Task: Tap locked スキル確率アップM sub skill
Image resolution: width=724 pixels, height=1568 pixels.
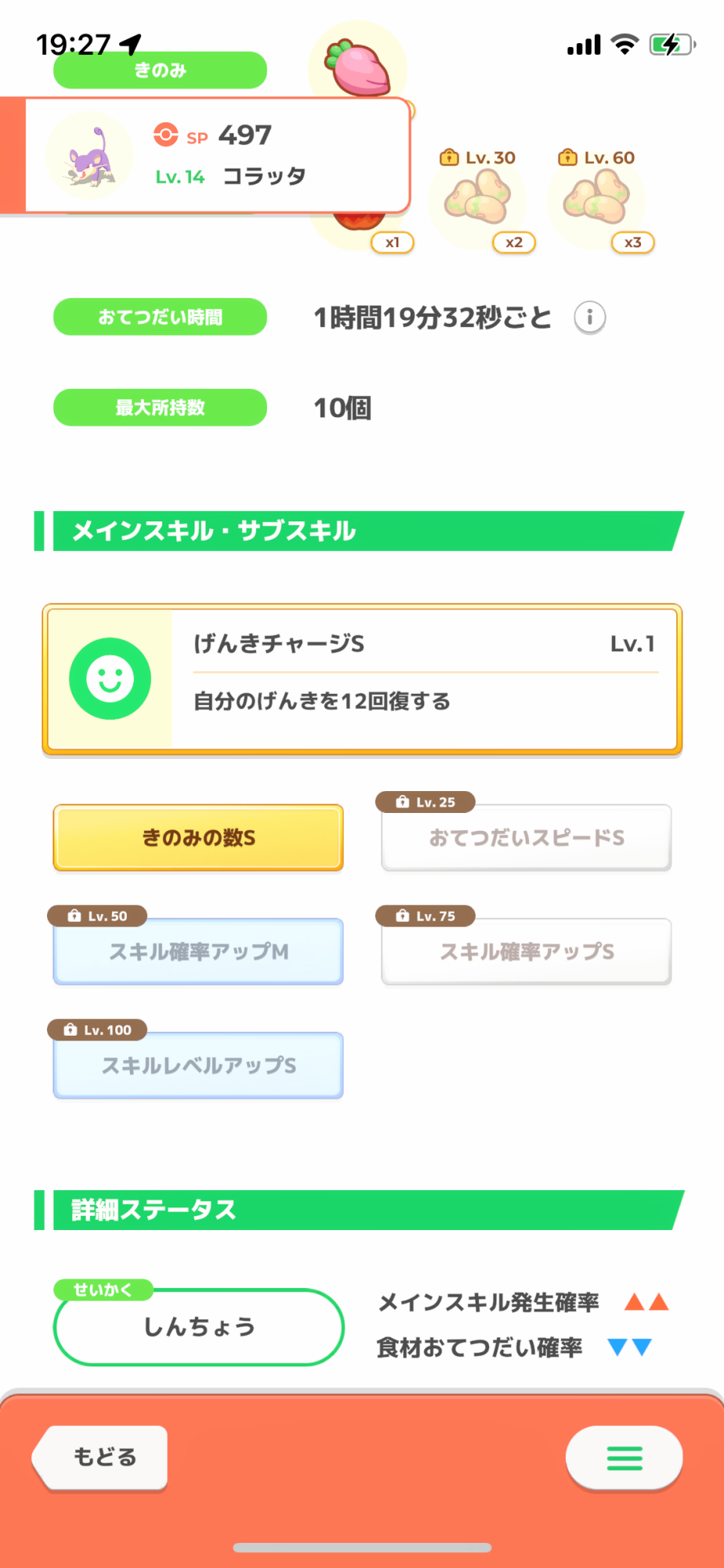Action: point(198,951)
